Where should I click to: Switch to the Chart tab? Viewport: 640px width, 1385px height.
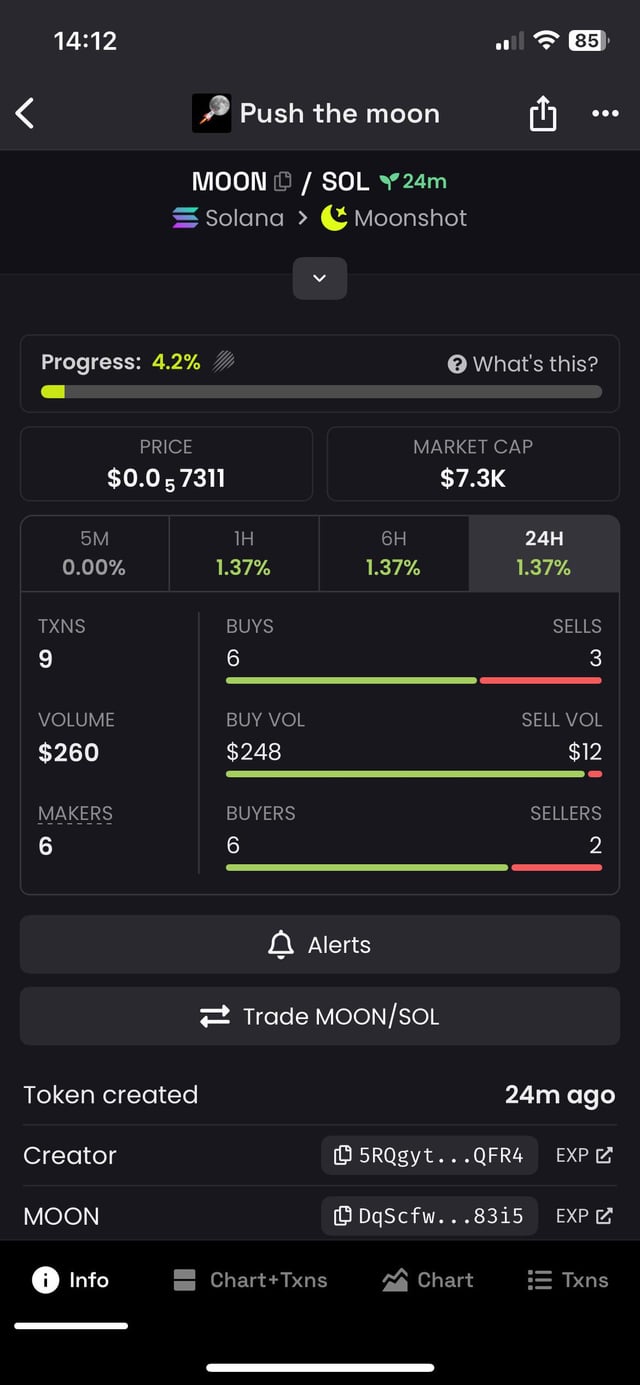click(x=428, y=1280)
